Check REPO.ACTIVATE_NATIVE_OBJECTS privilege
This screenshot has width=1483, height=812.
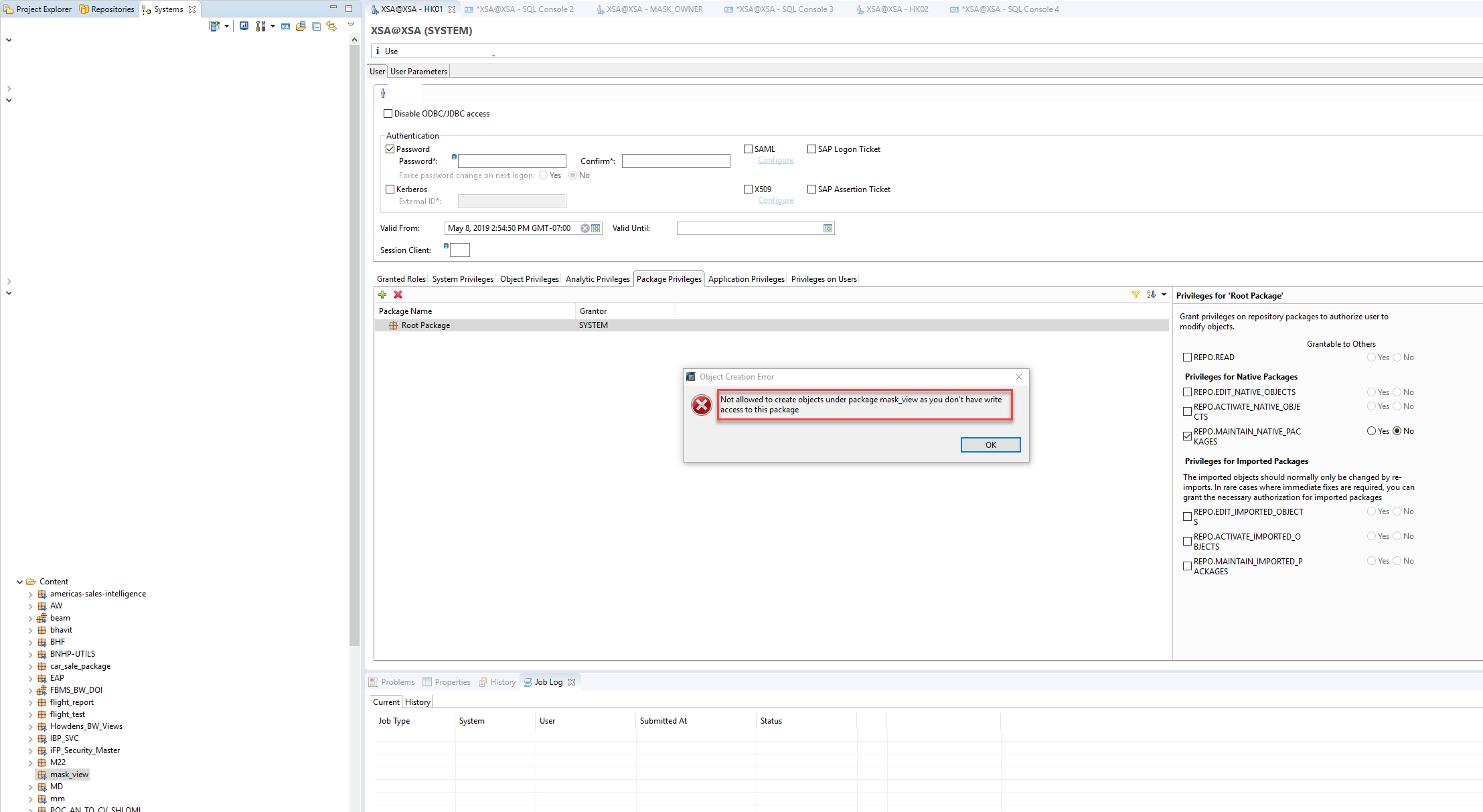coord(1187,412)
